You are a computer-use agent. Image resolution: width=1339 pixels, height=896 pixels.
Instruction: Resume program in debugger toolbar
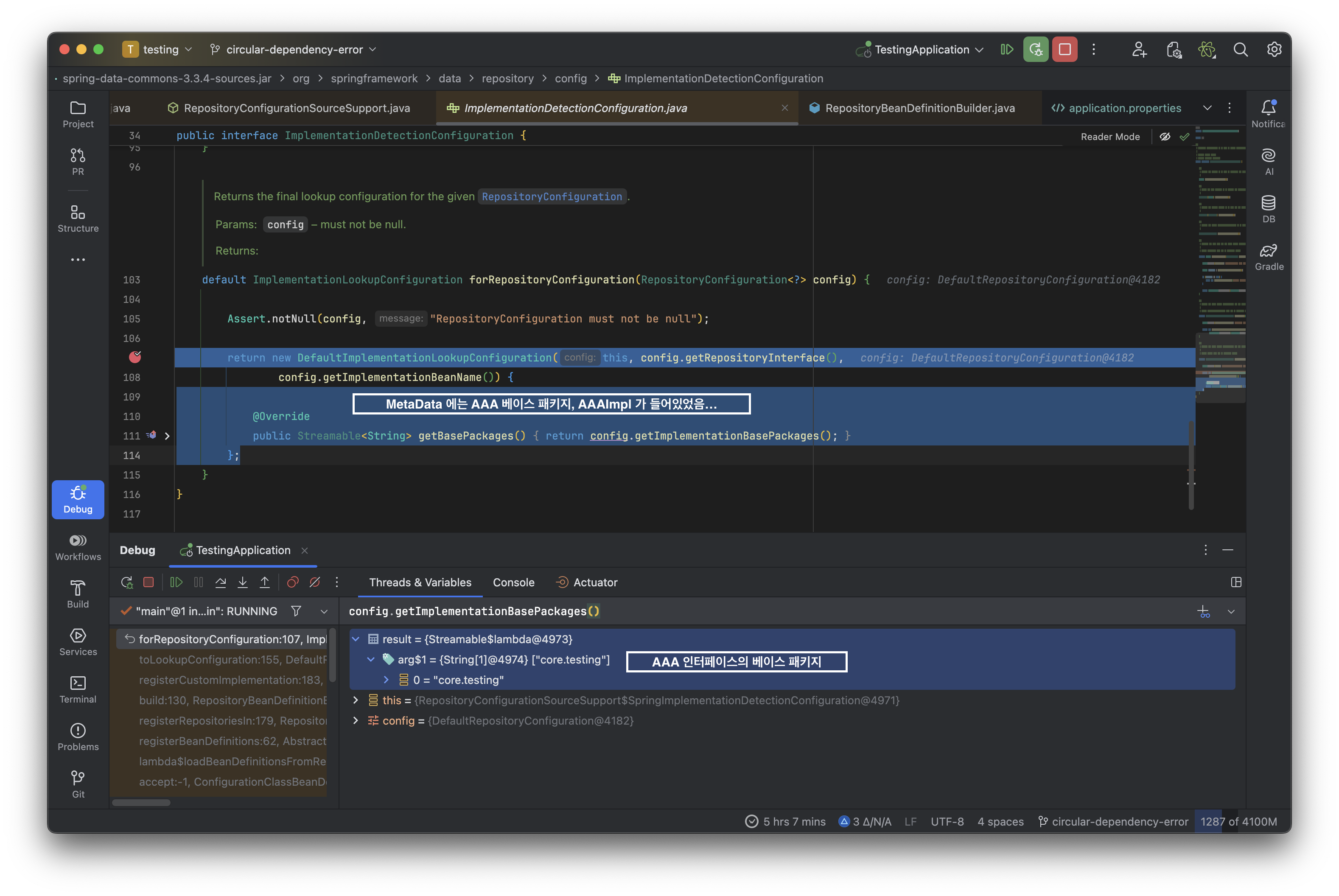[x=176, y=582]
